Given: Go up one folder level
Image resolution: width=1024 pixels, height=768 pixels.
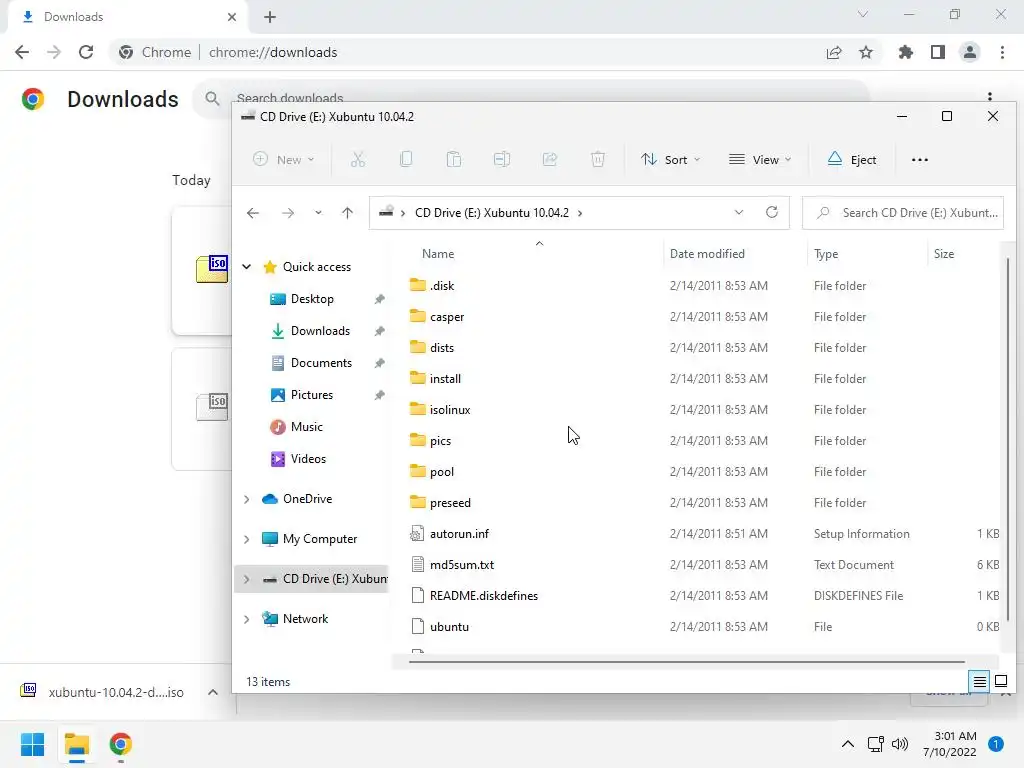Looking at the screenshot, I should pyautogui.click(x=347, y=213).
